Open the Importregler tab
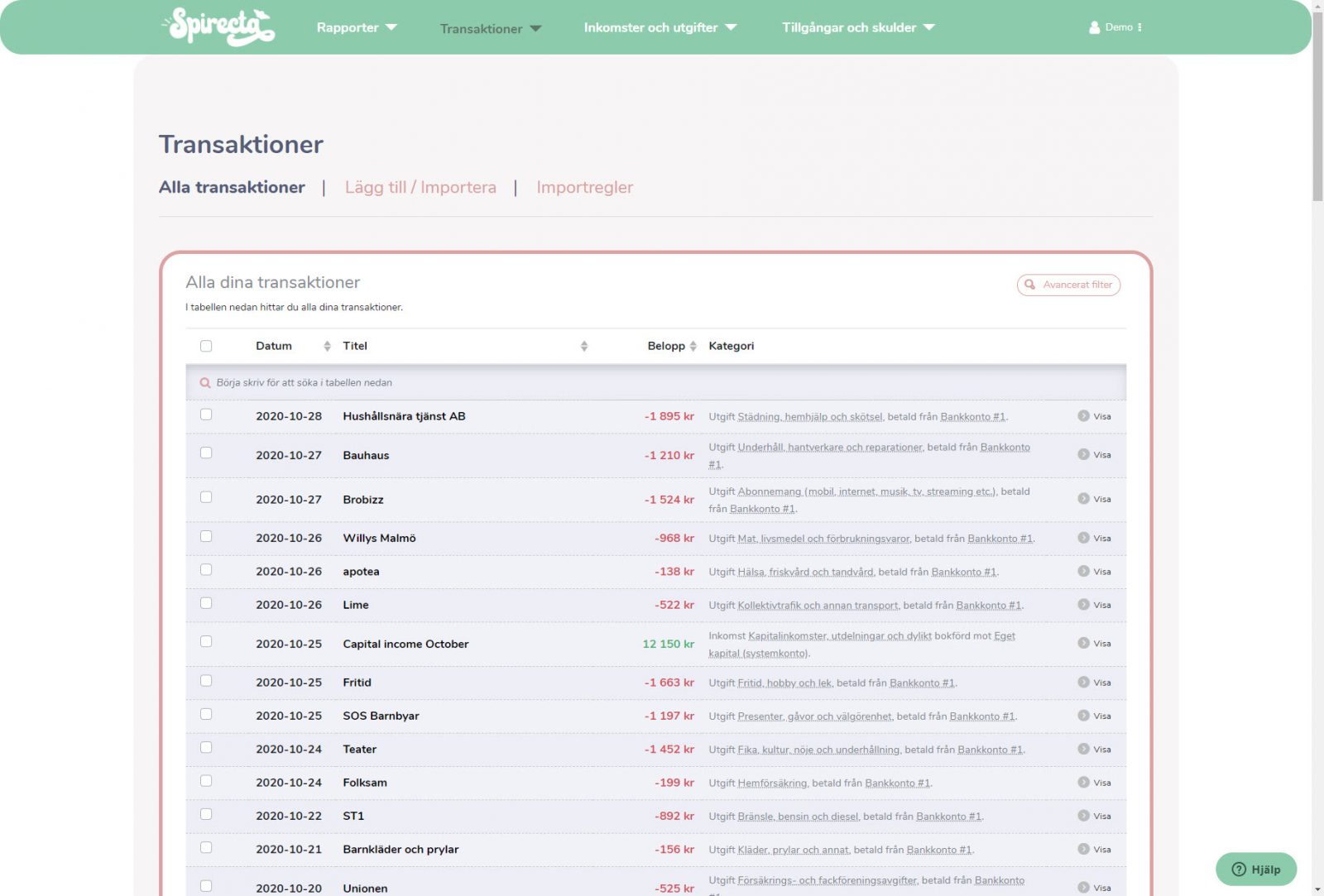This screenshot has width=1324, height=896. (584, 187)
